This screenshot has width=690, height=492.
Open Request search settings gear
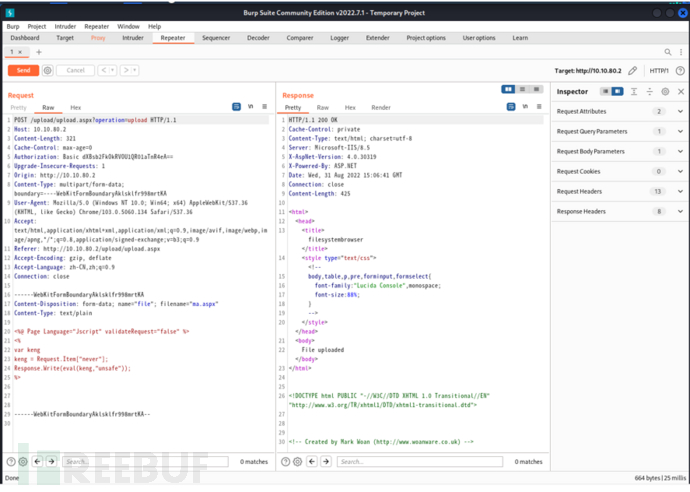coord(23,462)
